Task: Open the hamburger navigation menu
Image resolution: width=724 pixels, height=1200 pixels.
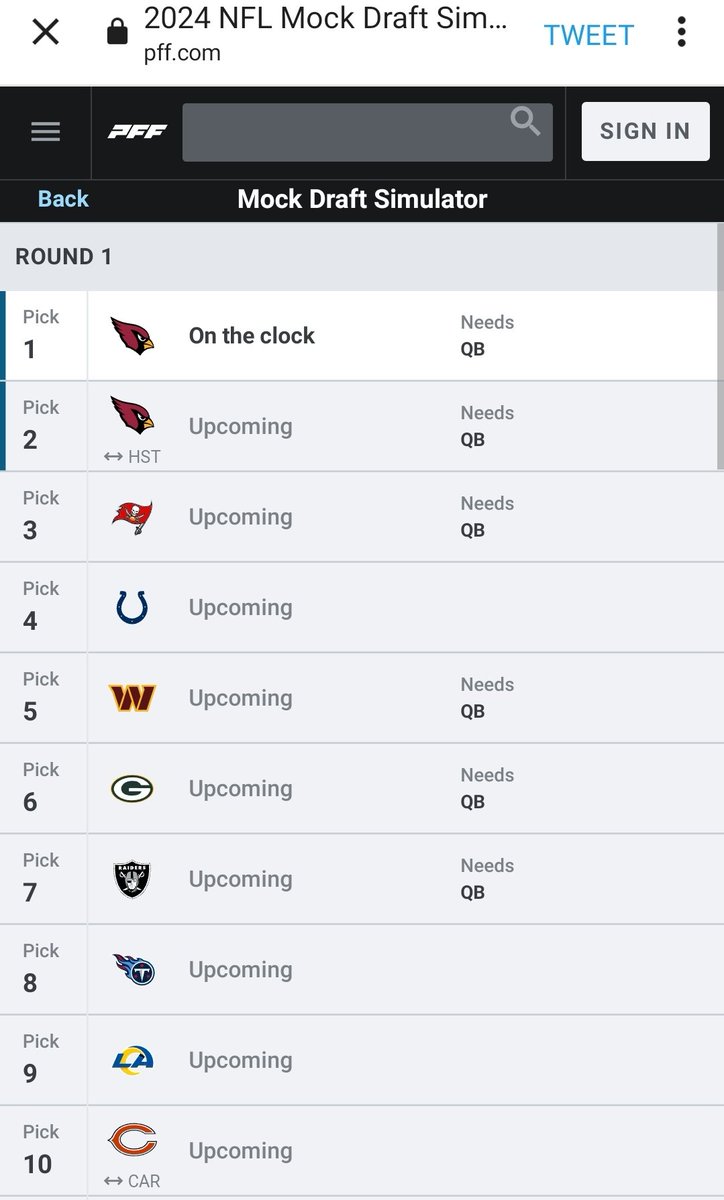Action: click(x=45, y=132)
